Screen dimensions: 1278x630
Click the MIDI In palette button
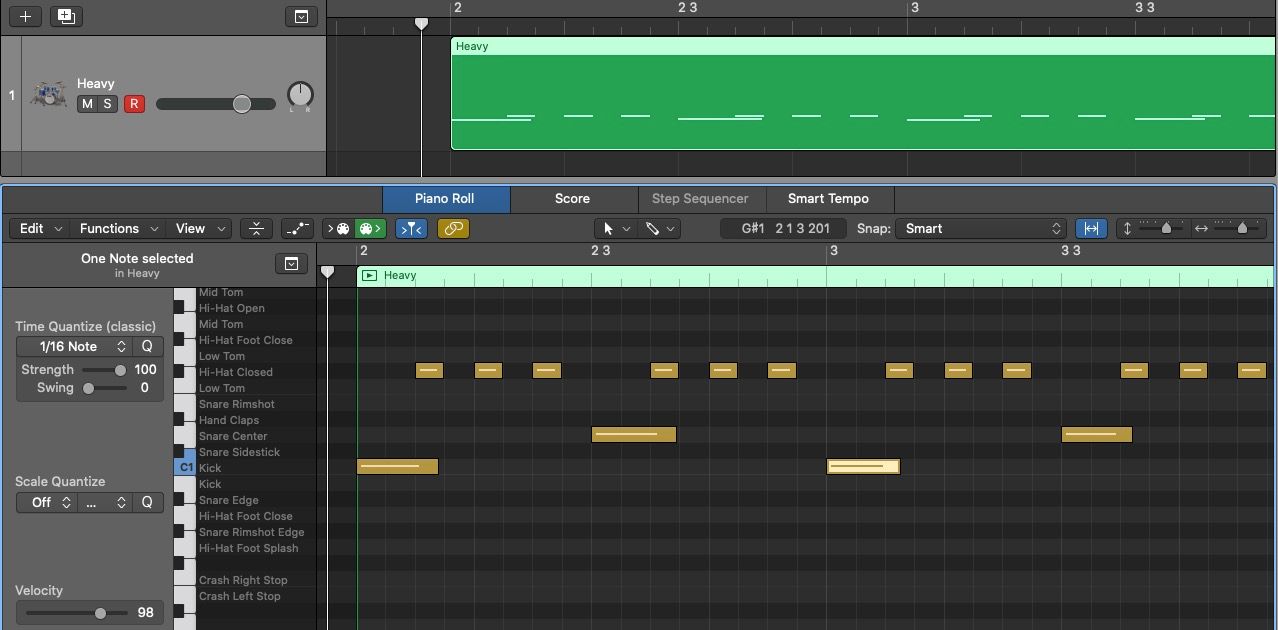coord(337,229)
